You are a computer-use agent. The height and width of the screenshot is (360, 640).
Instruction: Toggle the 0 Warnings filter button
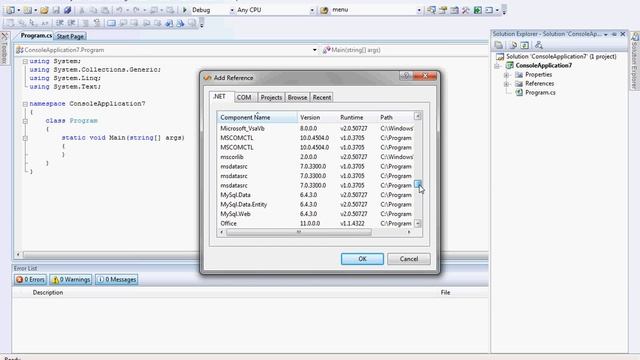pos(71,280)
